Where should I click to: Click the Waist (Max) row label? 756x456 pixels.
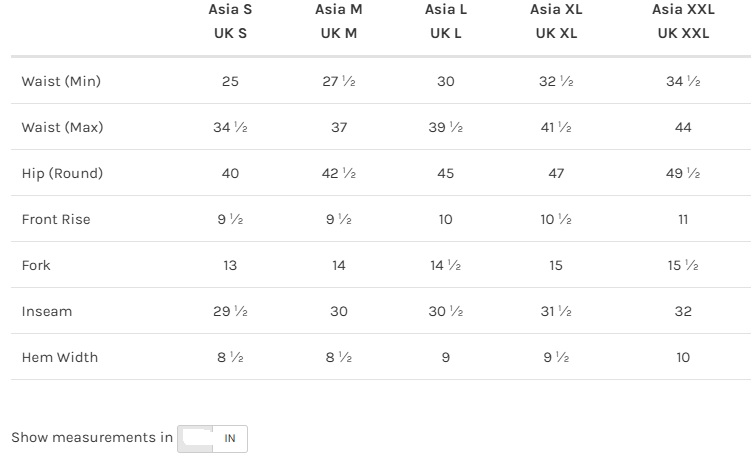62,127
